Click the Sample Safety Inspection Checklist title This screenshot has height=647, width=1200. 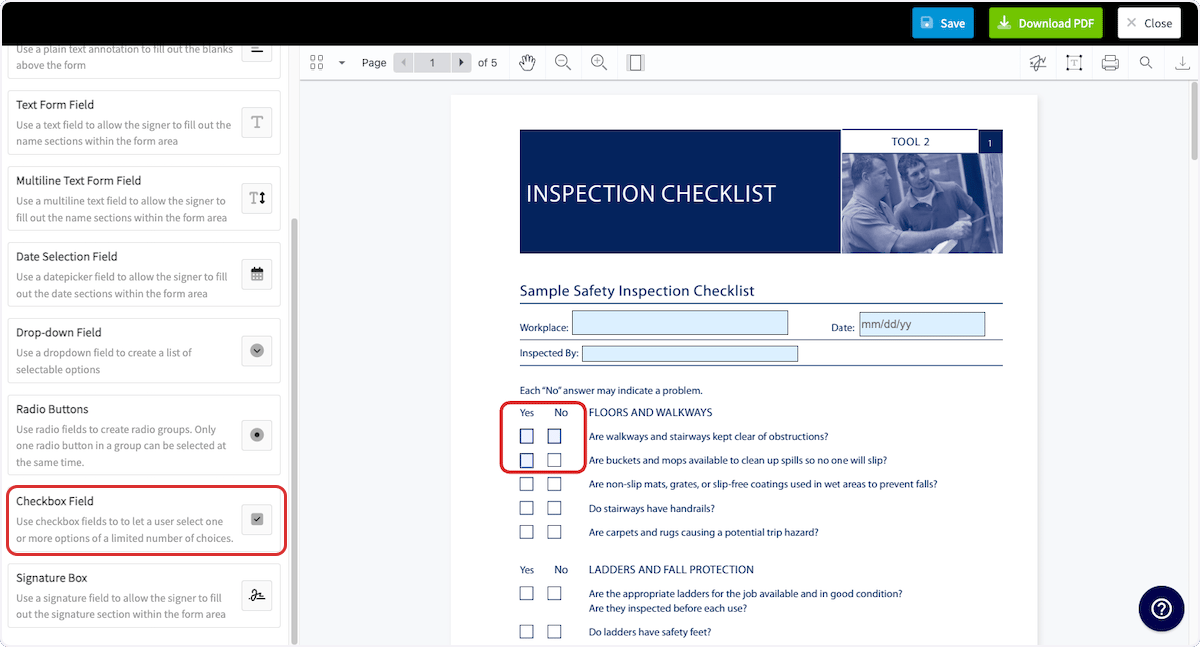pyautogui.click(x=637, y=291)
